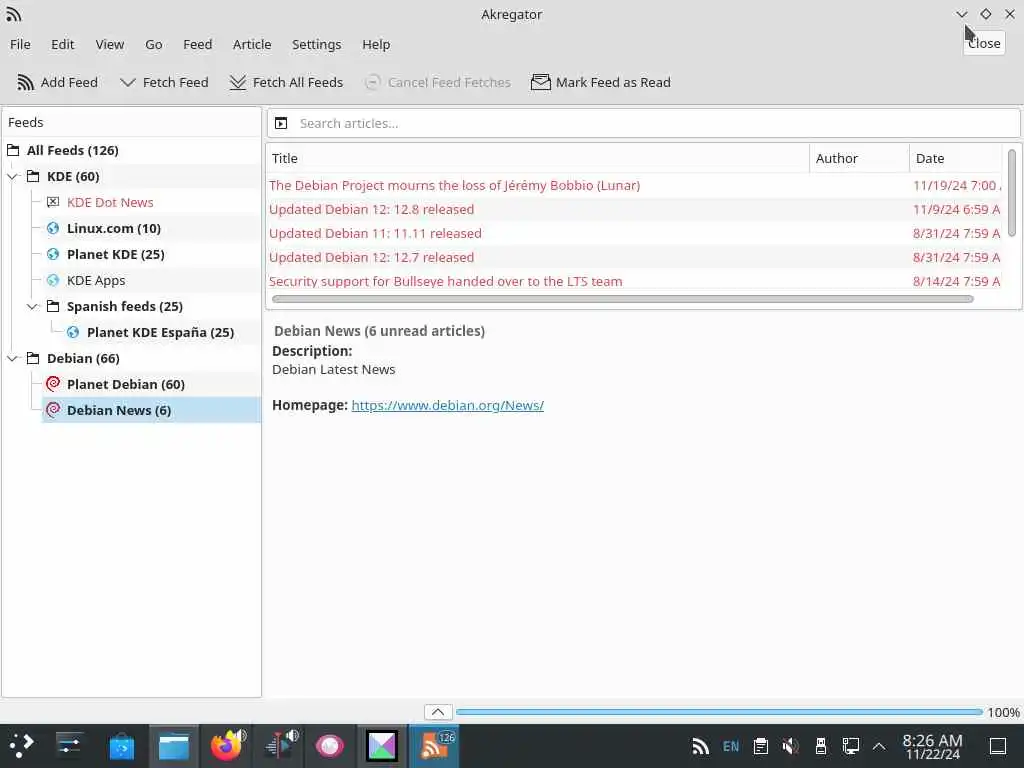Switch to Firefox in the taskbar

(227, 746)
